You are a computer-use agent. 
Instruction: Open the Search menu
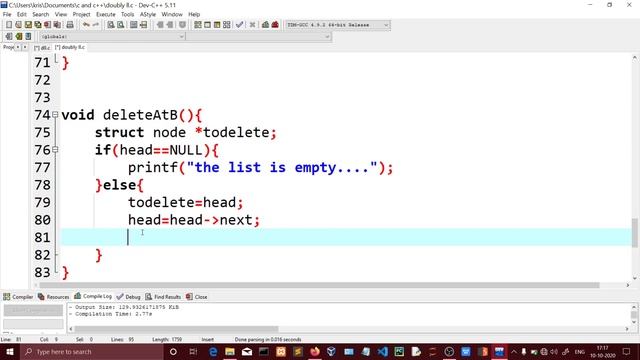pyautogui.click(x=40, y=14)
